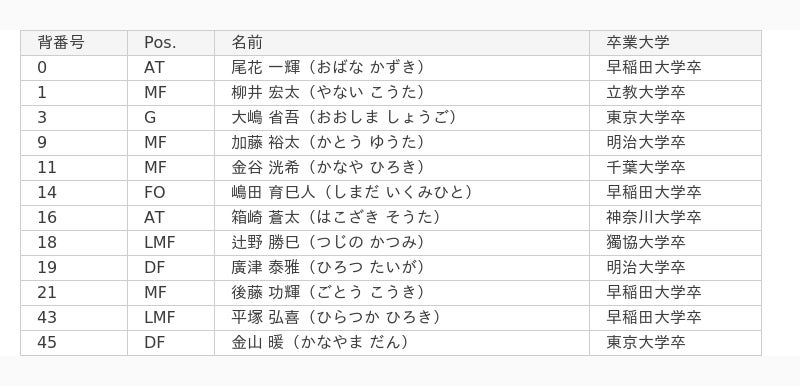Click 千葉大学卒 university cell
The image size is (800, 386).
click(x=676, y=168)
